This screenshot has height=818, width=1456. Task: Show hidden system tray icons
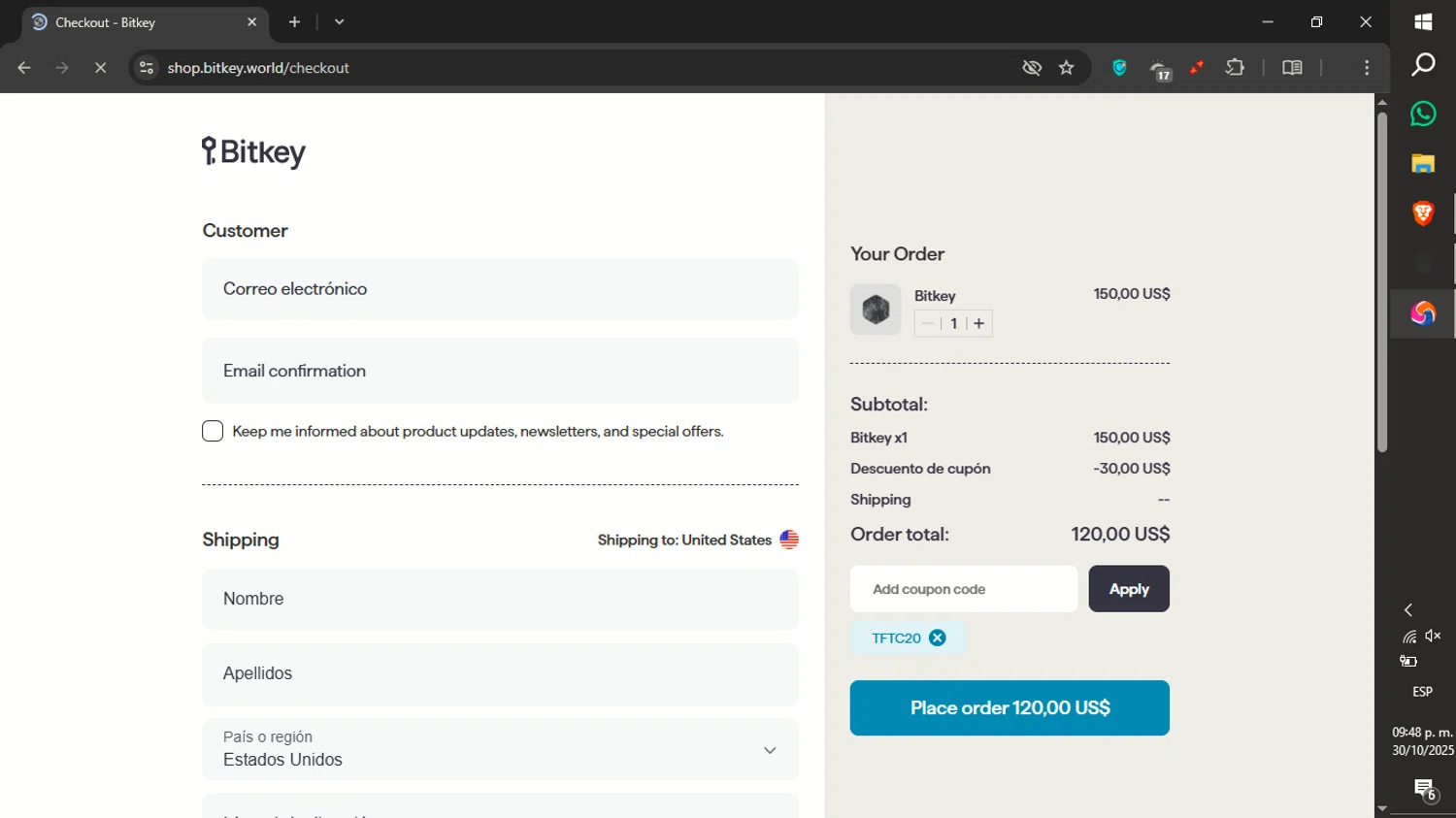click(x=1408, y=610)
